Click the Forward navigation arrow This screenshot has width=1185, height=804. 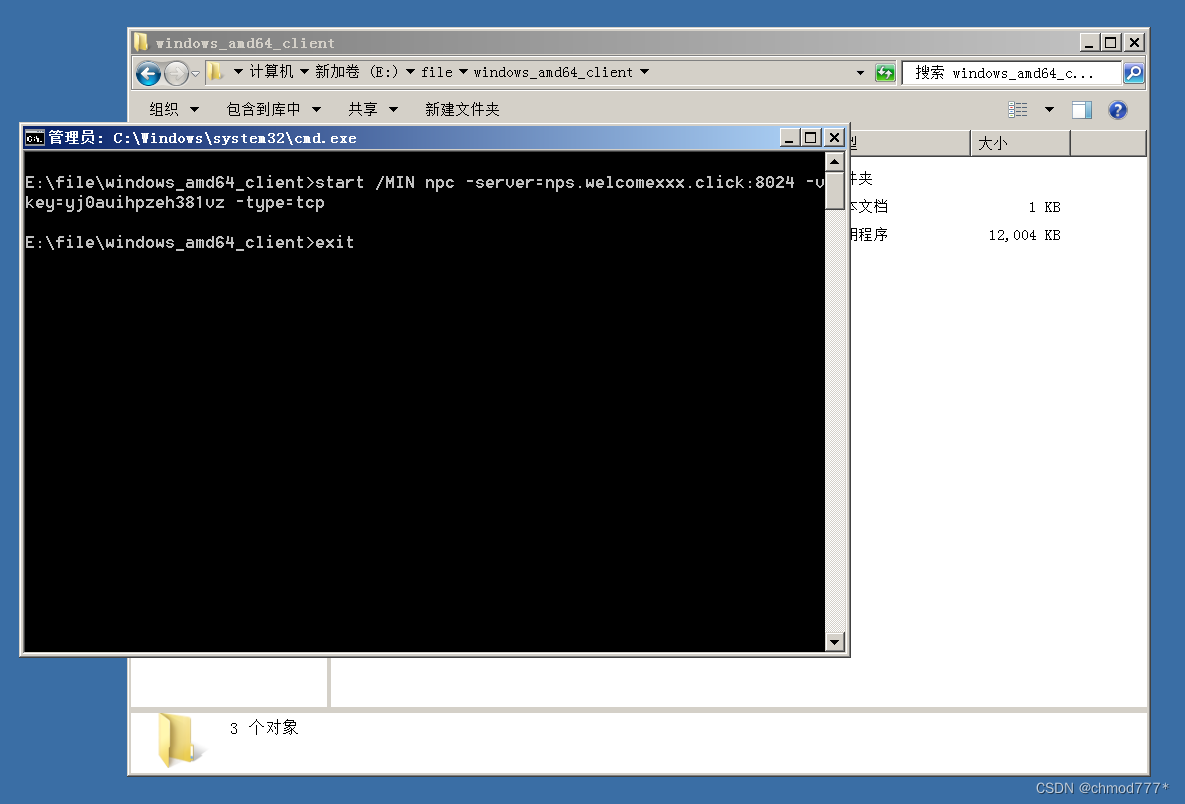point(176,72)
